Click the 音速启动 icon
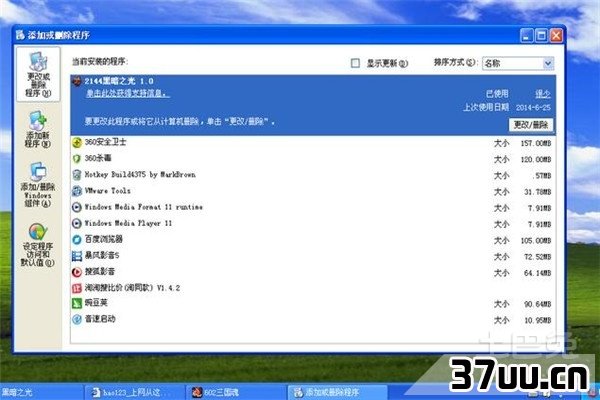This screenshot has width=600, height=400. [x=77, y=319]
